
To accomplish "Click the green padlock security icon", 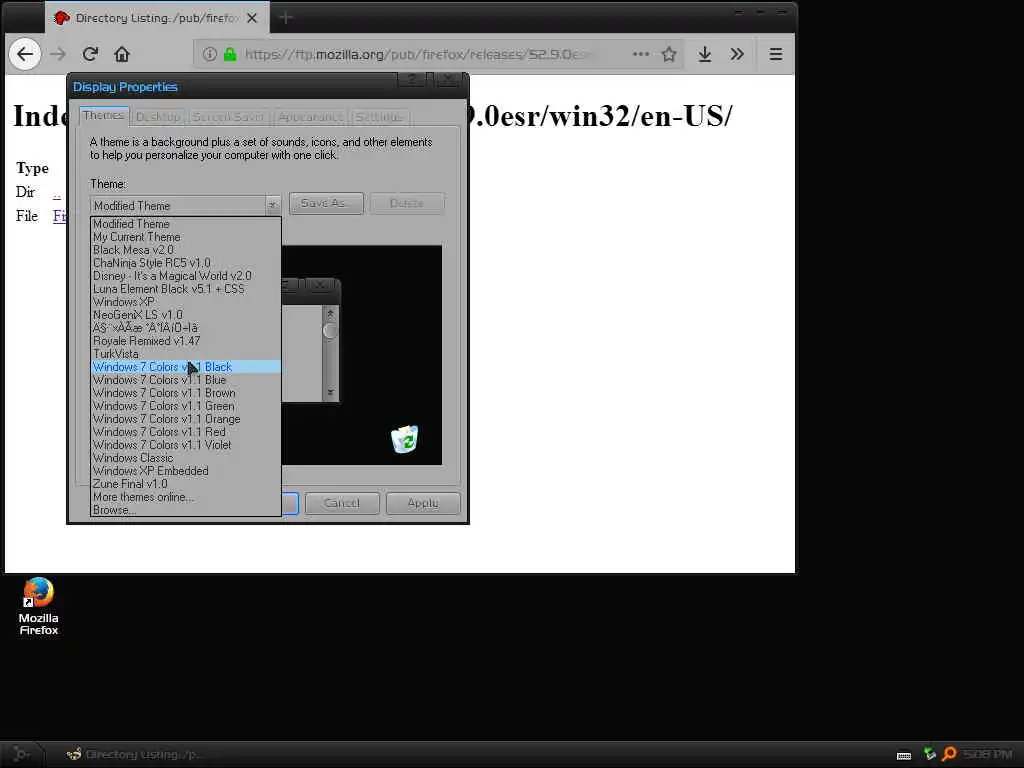I will coord(230,54).
